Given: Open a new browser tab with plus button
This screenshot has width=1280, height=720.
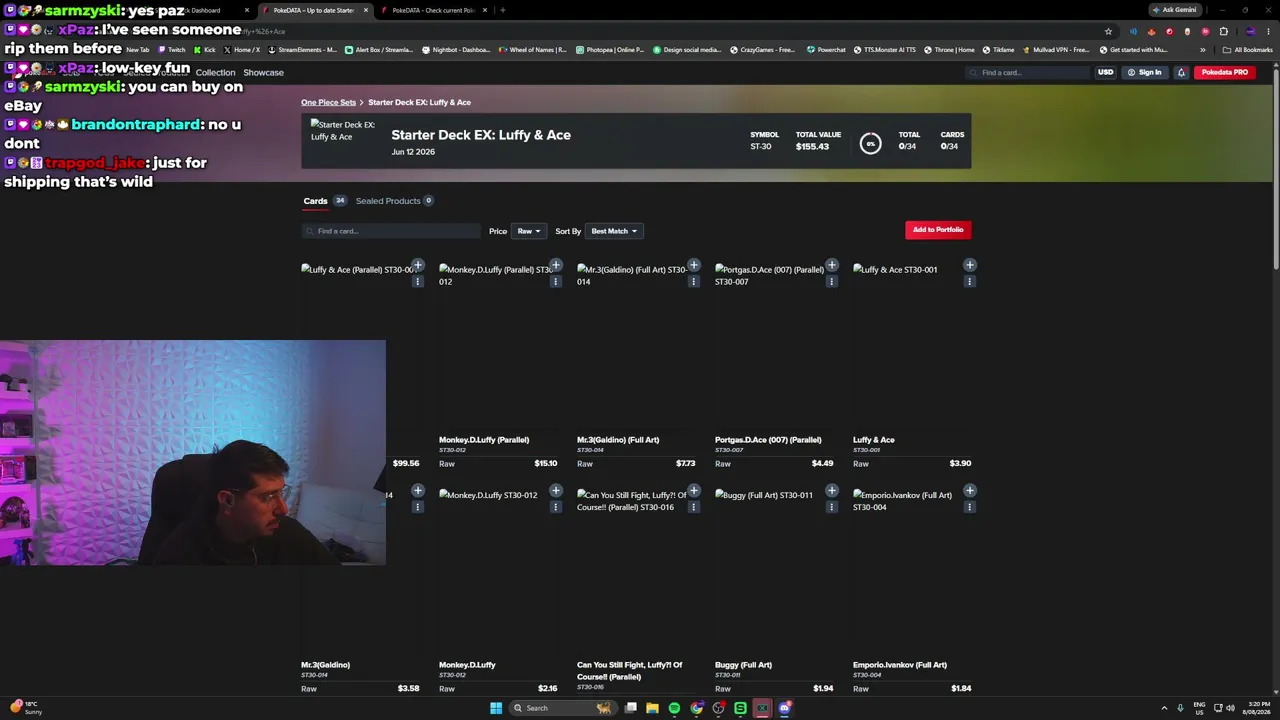Looking at the screenshot, I should click(x=502, y=10).
